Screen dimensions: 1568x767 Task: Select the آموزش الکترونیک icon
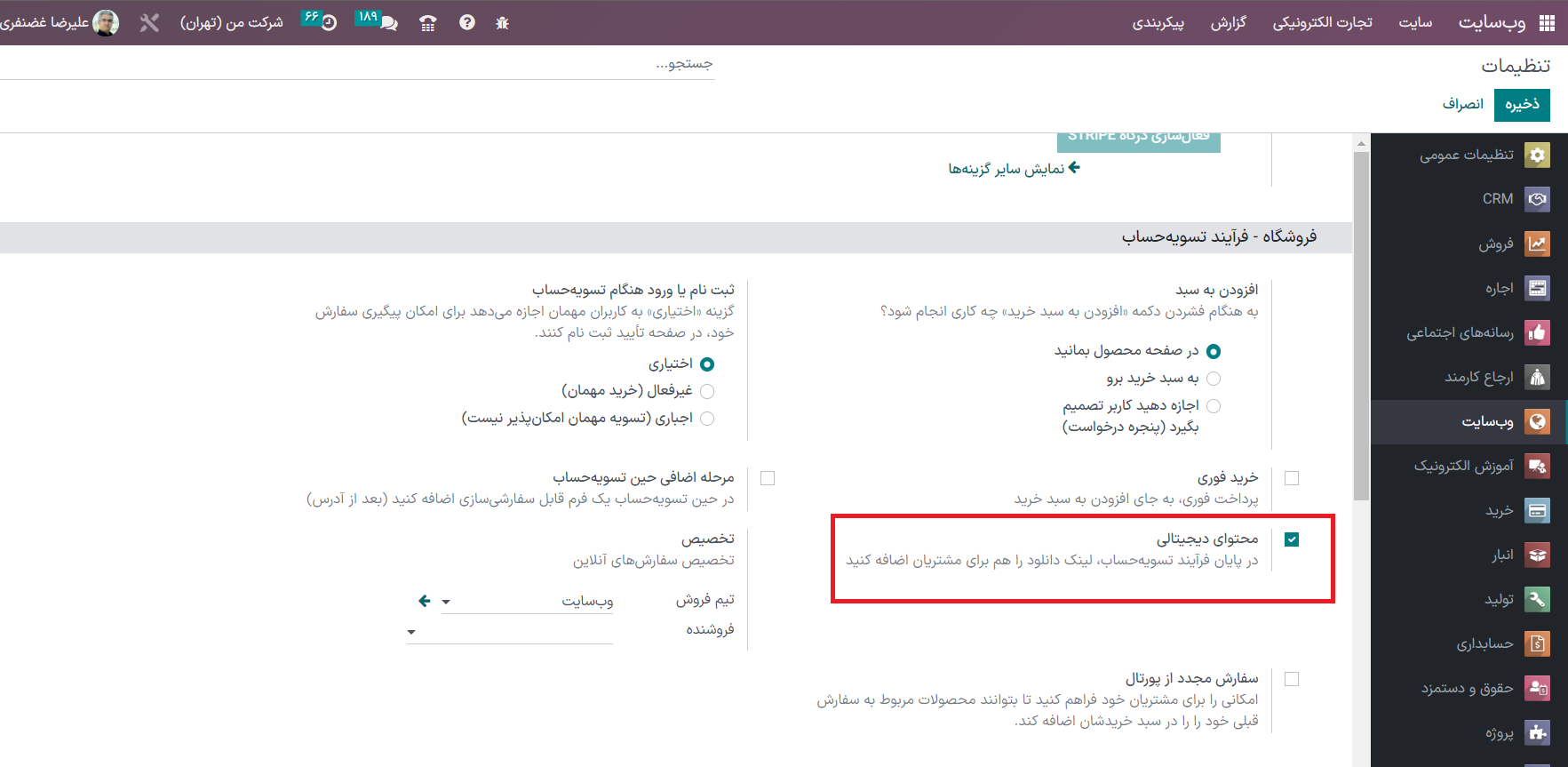coord(1537,466)
